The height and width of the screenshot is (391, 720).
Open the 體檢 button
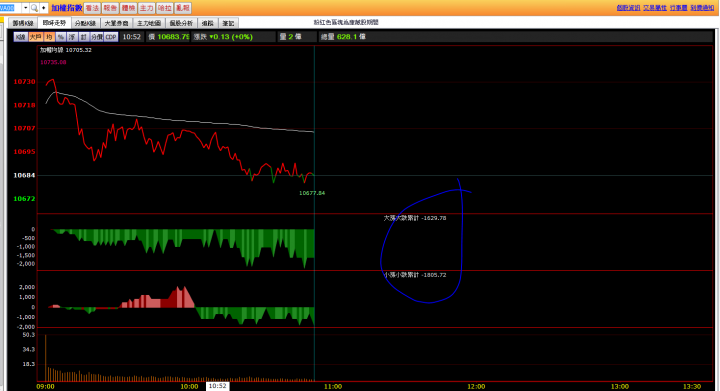click(129, 8)
